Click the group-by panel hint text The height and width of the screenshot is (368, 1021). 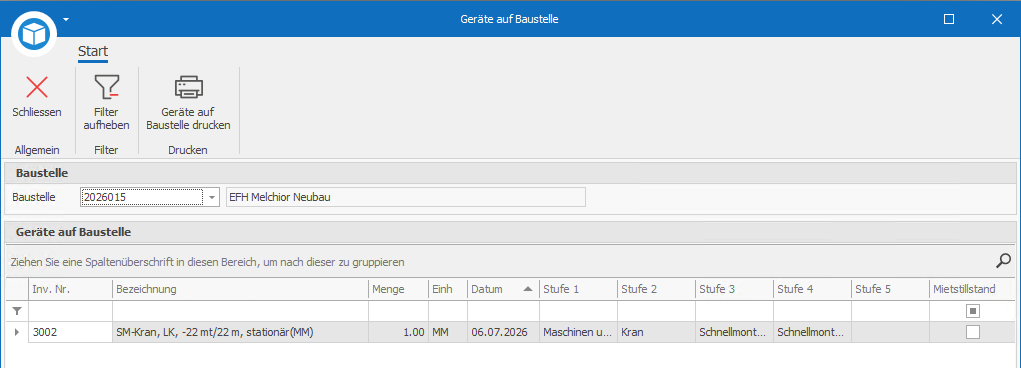pos(207,262)
